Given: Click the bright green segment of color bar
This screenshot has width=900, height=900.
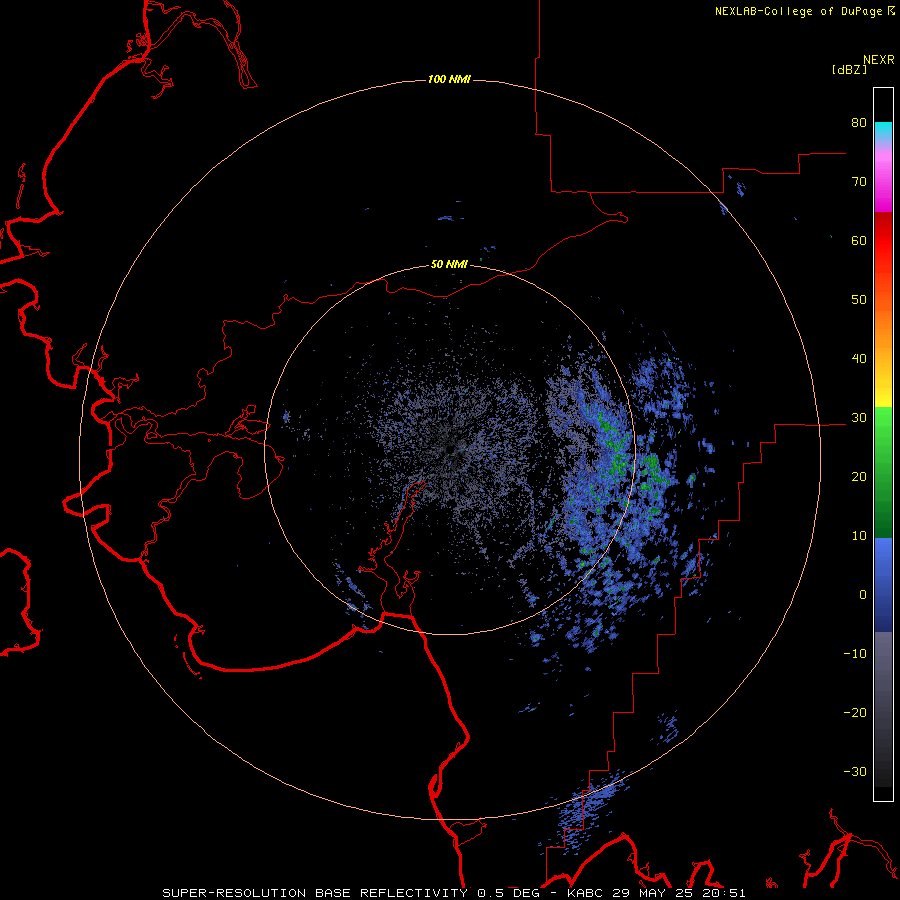Looking at the screenshot, I should [x=883, y=424].
